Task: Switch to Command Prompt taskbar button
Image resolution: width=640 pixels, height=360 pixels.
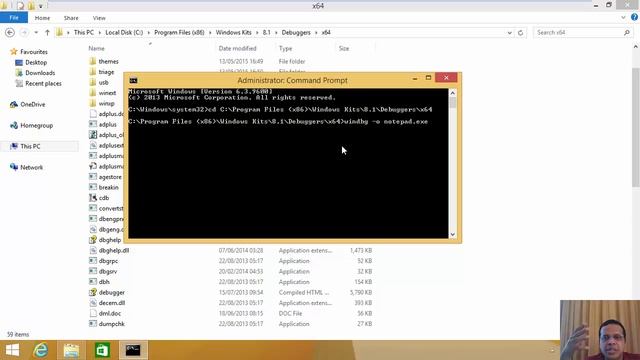Action: pyautogui.click(x=133, y=350)
